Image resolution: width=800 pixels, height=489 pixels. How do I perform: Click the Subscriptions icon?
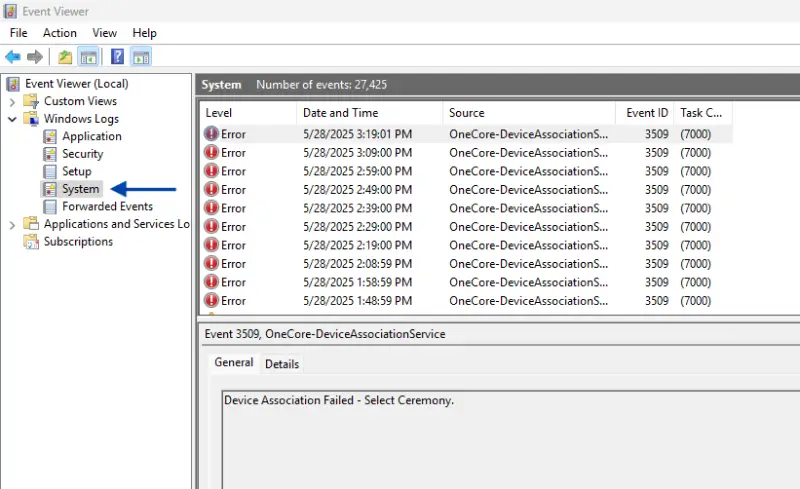tap(31, 241)
